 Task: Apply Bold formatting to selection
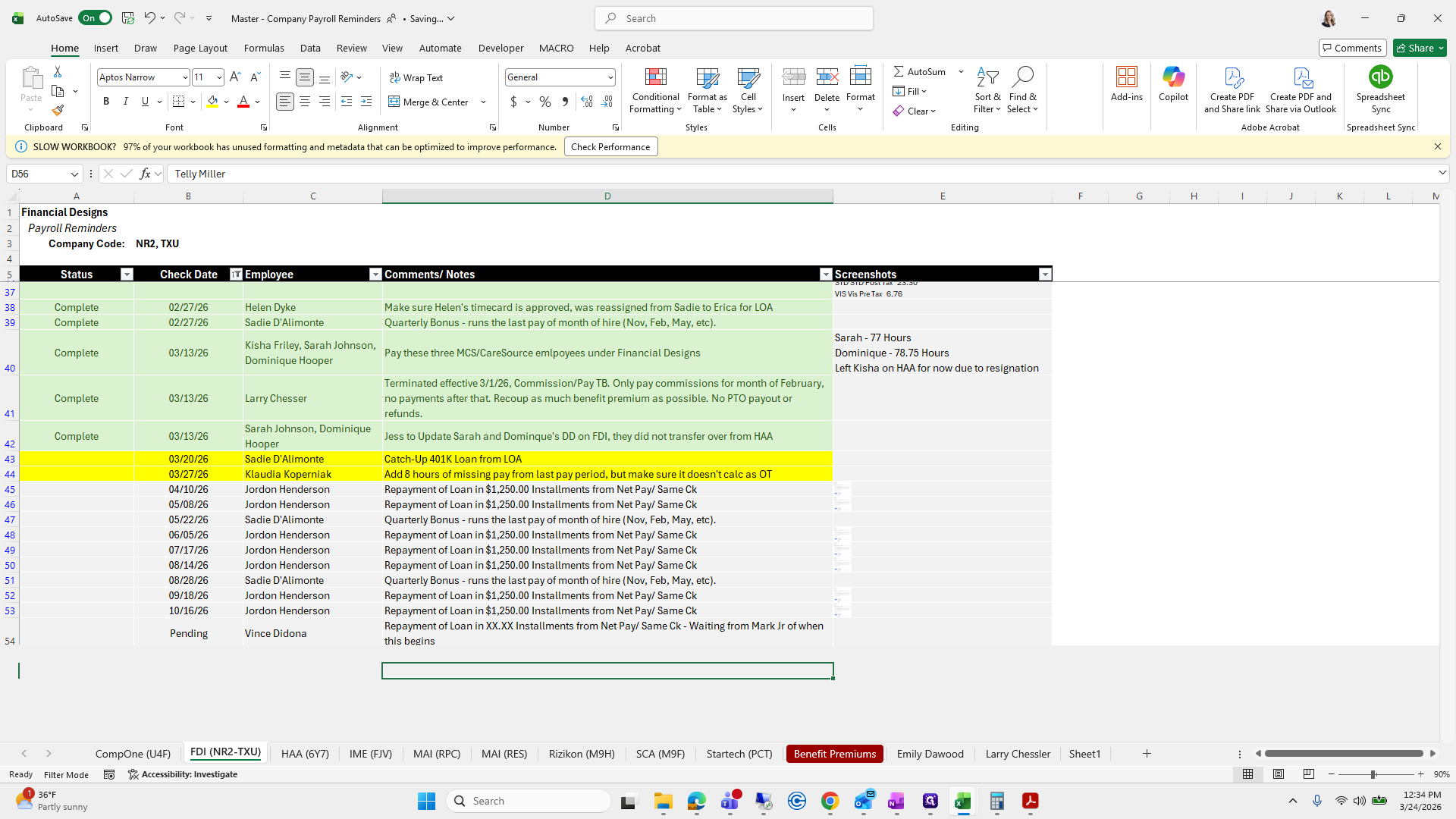[x=106, y=102]
